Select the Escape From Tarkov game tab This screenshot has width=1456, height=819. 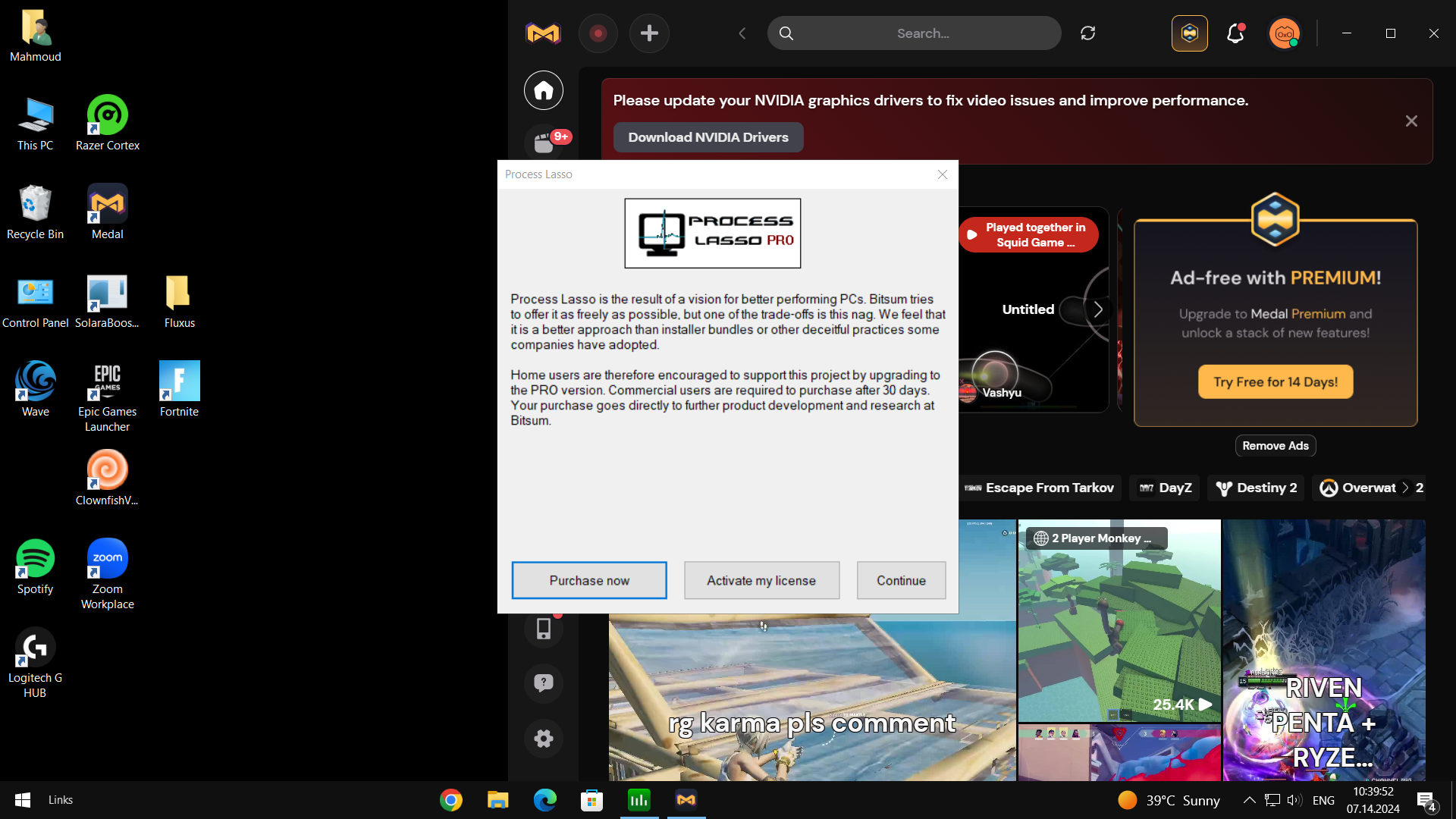click(1040, 488)
